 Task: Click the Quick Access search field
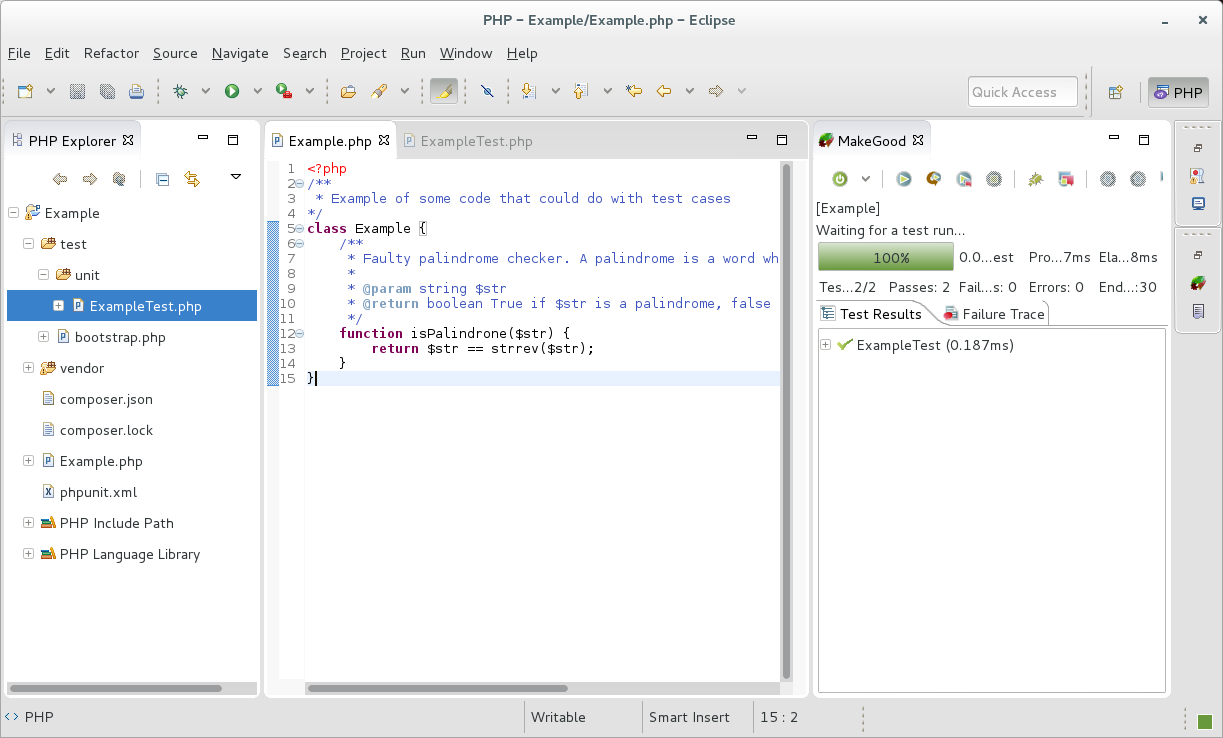pos(1022,92)
